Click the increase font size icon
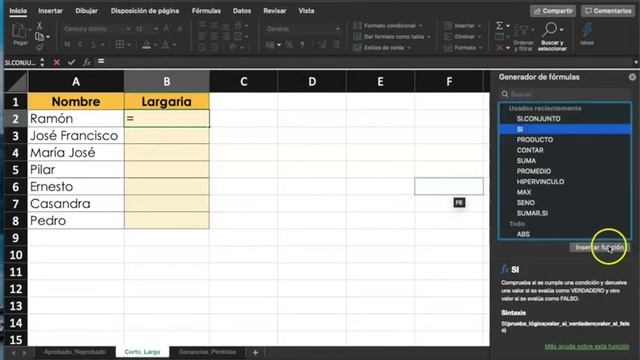The width and height of the screenshot is (640, 360). click(x=166, y=29)
